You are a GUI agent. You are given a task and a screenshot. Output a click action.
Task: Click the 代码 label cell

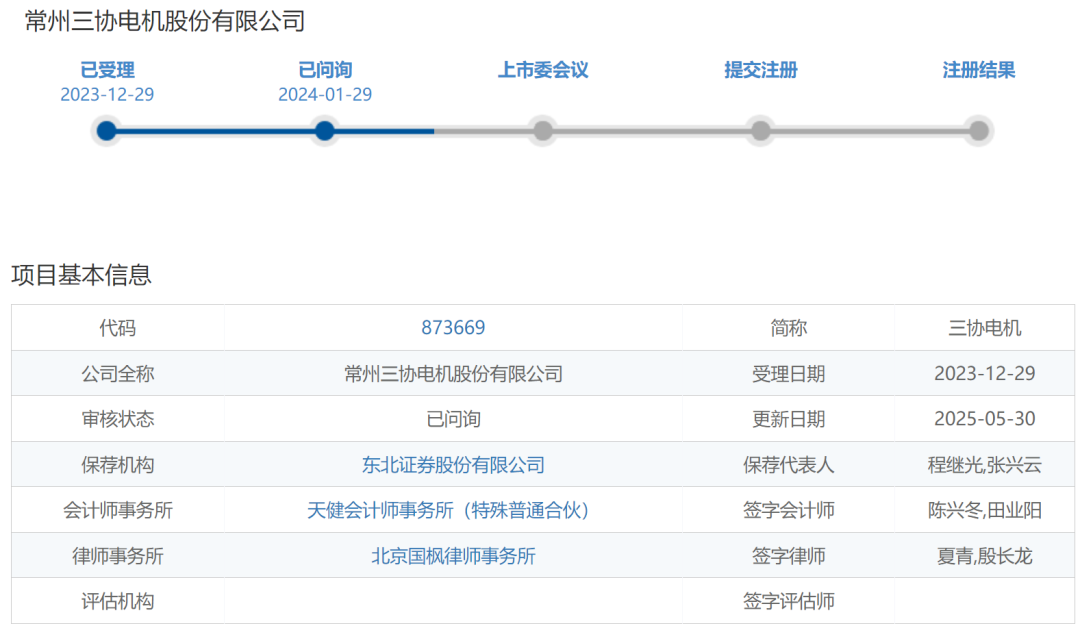(x=118, y=328)
